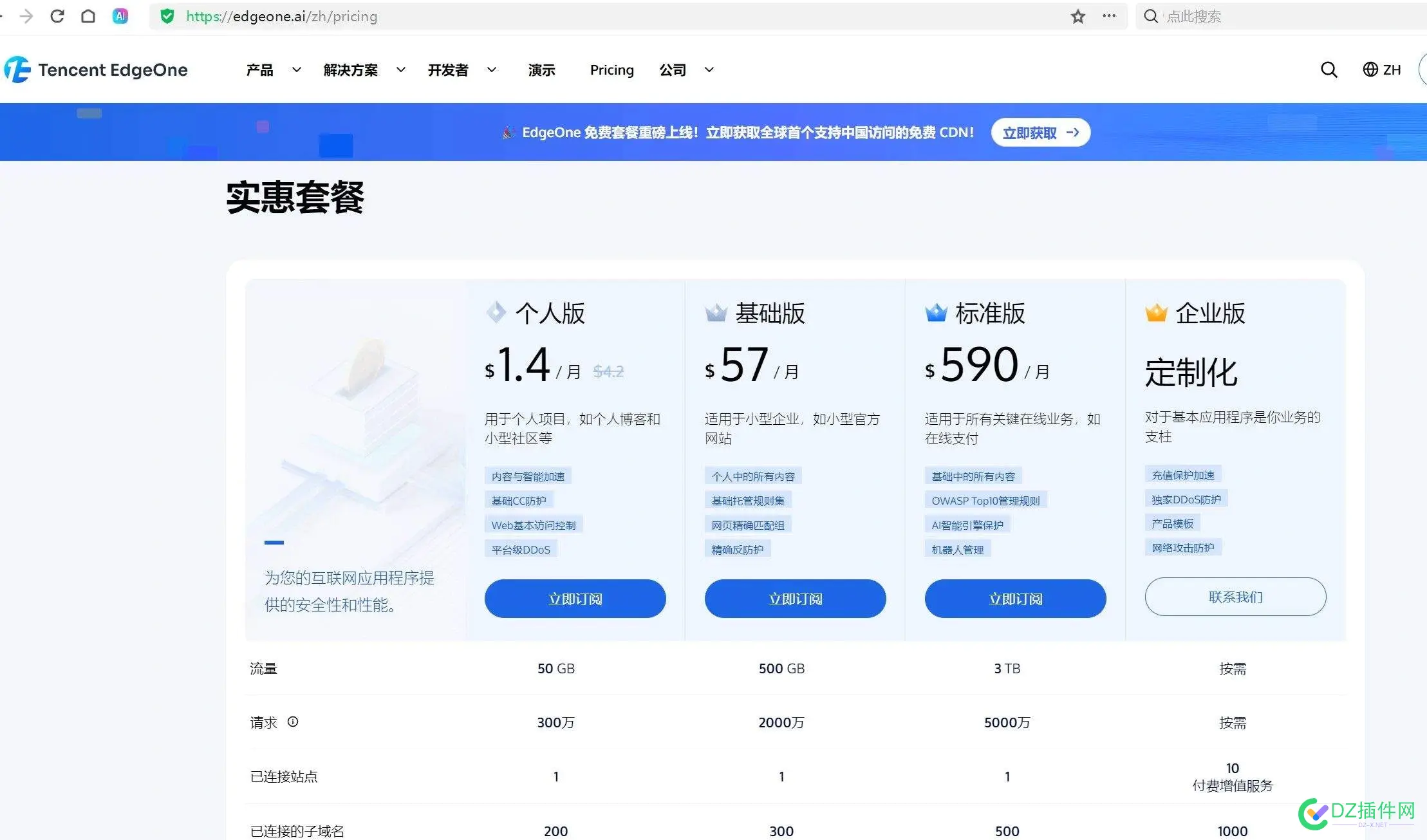Screen dimensions: 1427x840
Task: Open the AI assistant toolbar icon
Action: 120,16
